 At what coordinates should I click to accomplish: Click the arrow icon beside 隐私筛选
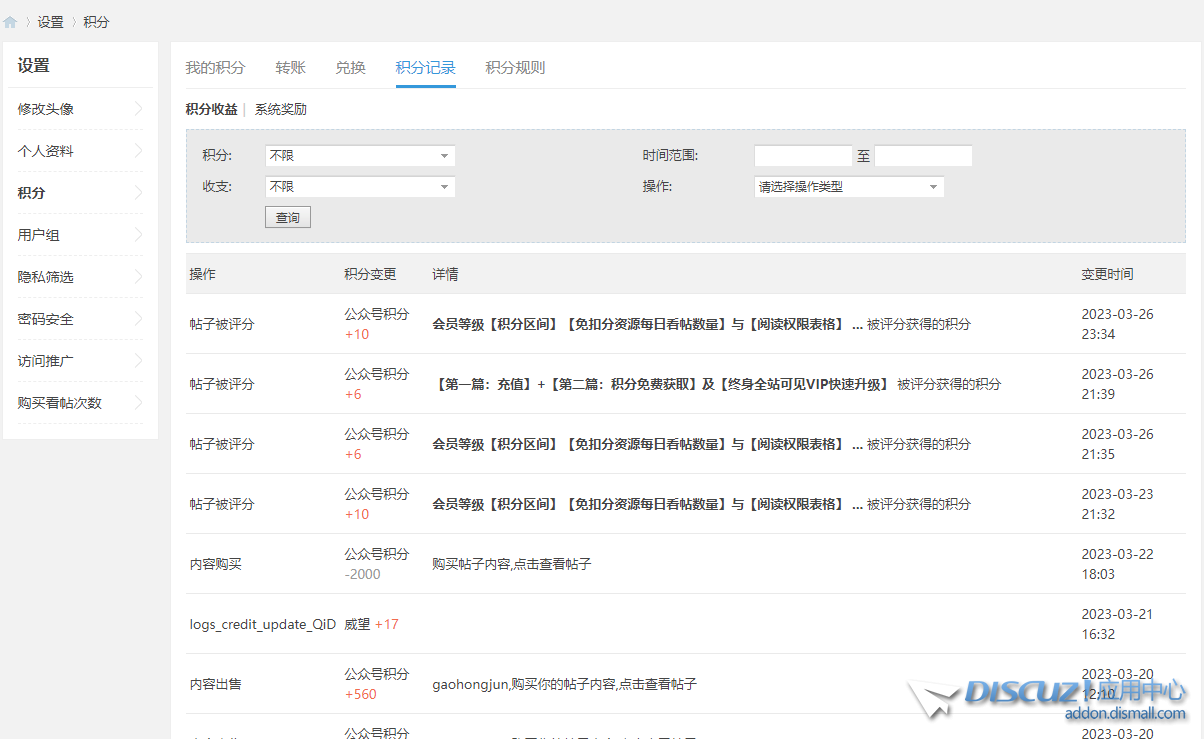(x=138, y=277)
